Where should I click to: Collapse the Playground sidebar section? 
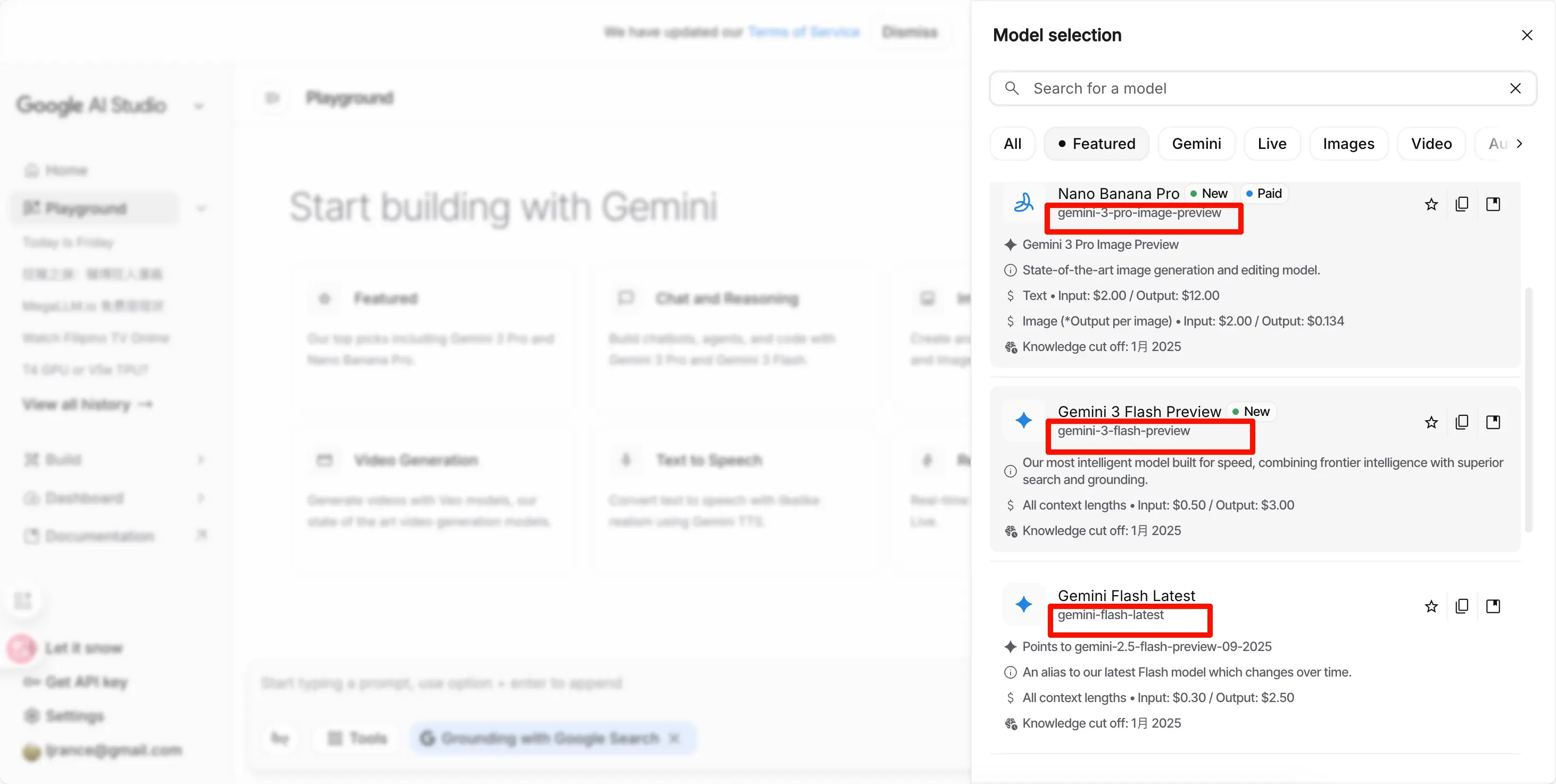[x=201, y=209]
